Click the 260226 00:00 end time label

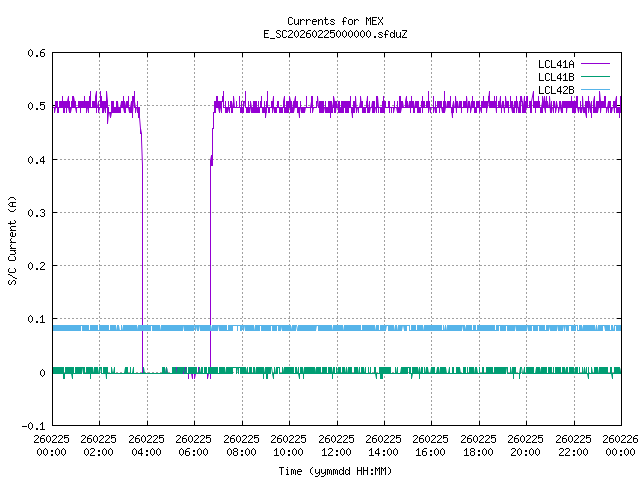(619, 445)
